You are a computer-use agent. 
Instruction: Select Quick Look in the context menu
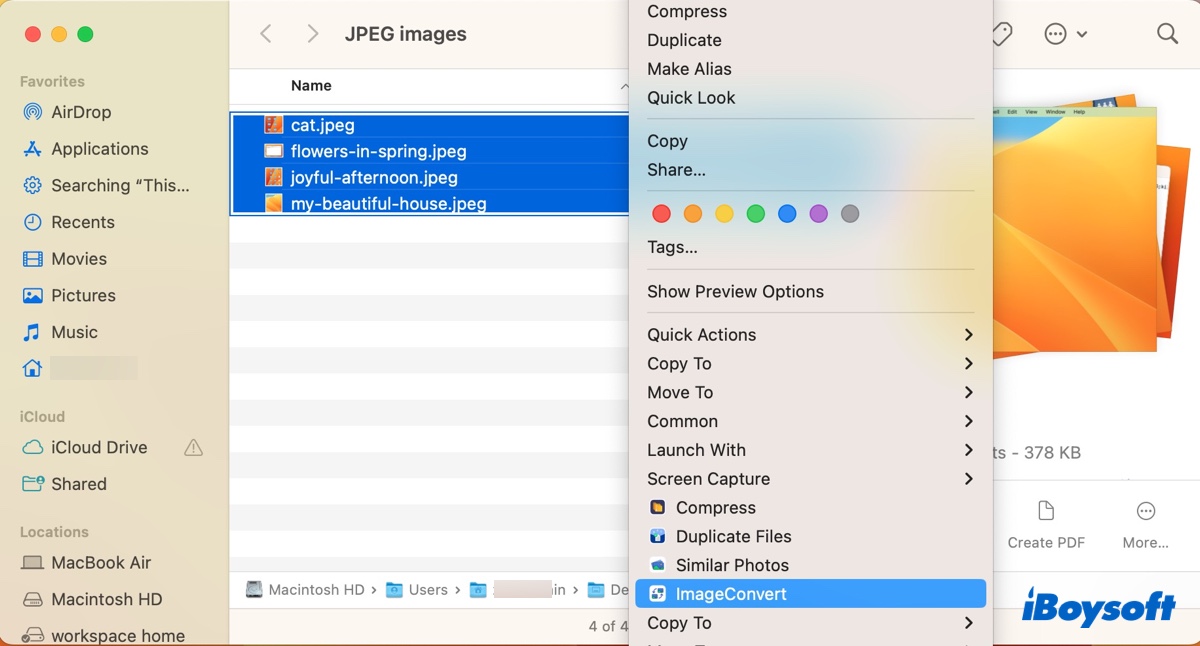coord(691,97)
